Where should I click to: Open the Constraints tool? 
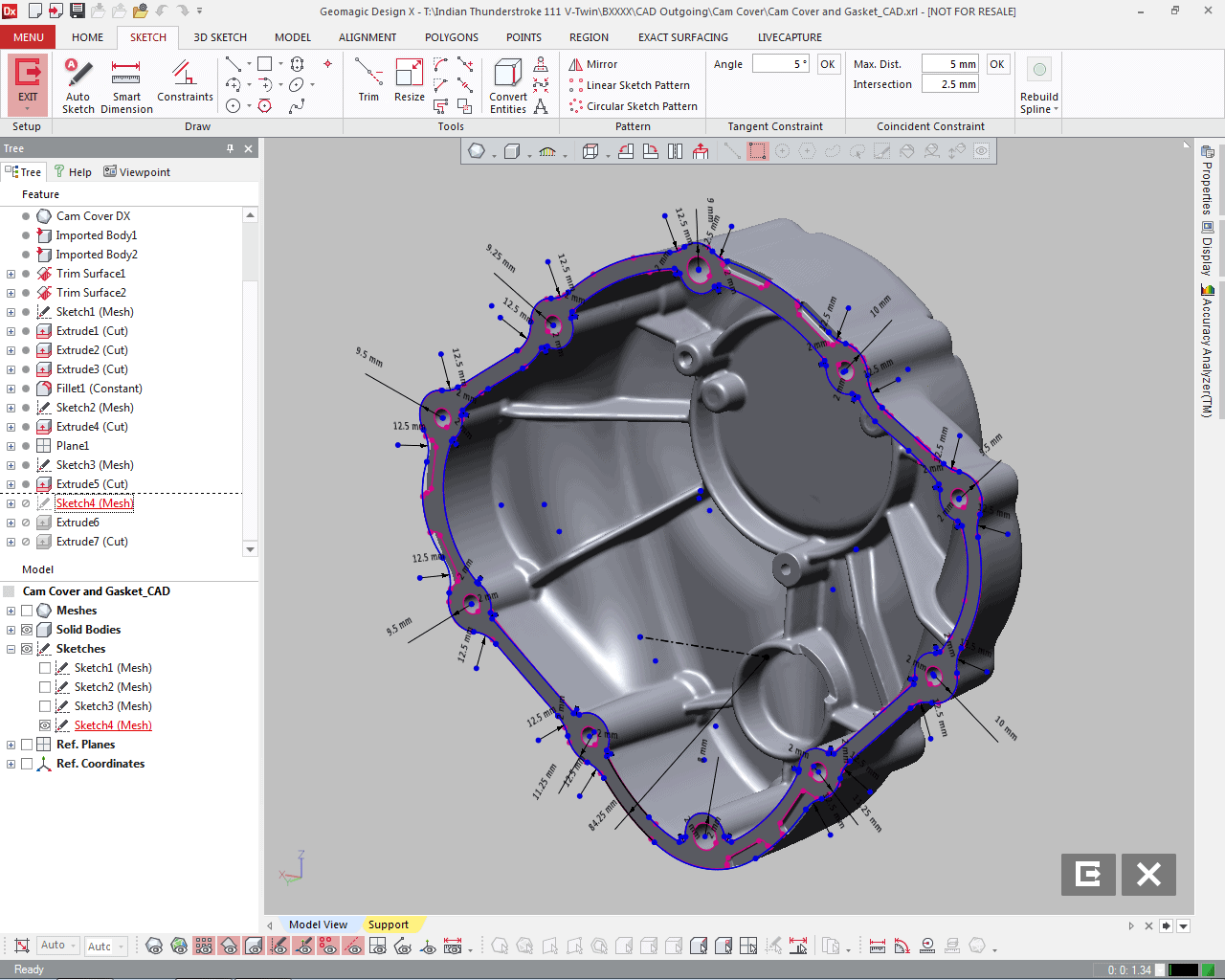[x=185, y=81]
